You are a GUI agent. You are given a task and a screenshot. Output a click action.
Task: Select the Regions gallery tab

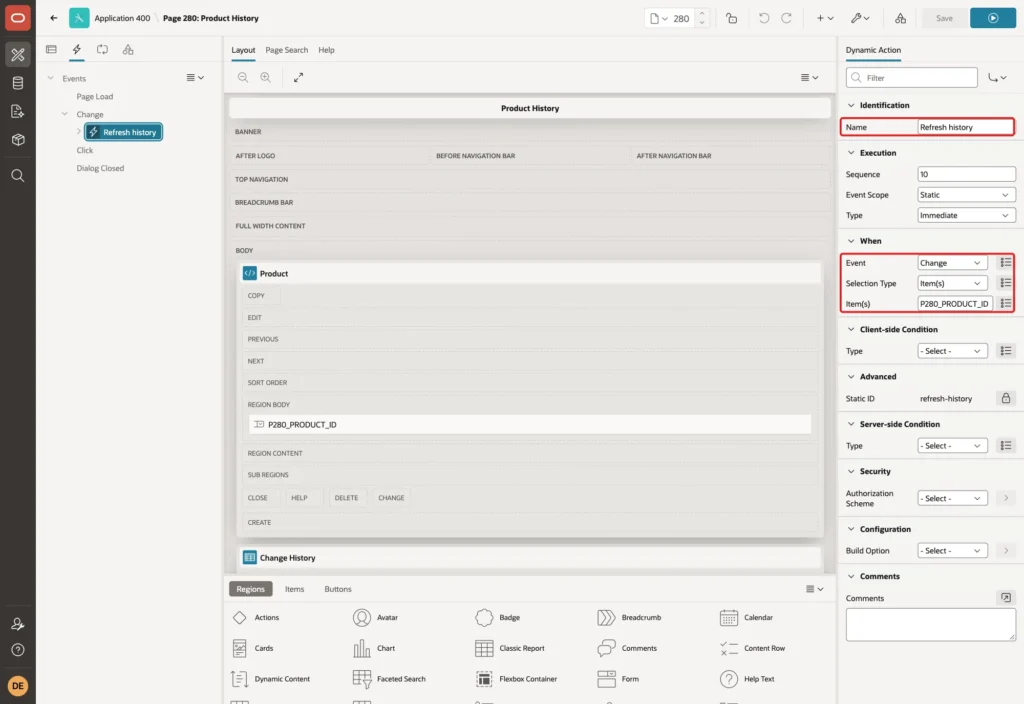click(x=250, y=589)
